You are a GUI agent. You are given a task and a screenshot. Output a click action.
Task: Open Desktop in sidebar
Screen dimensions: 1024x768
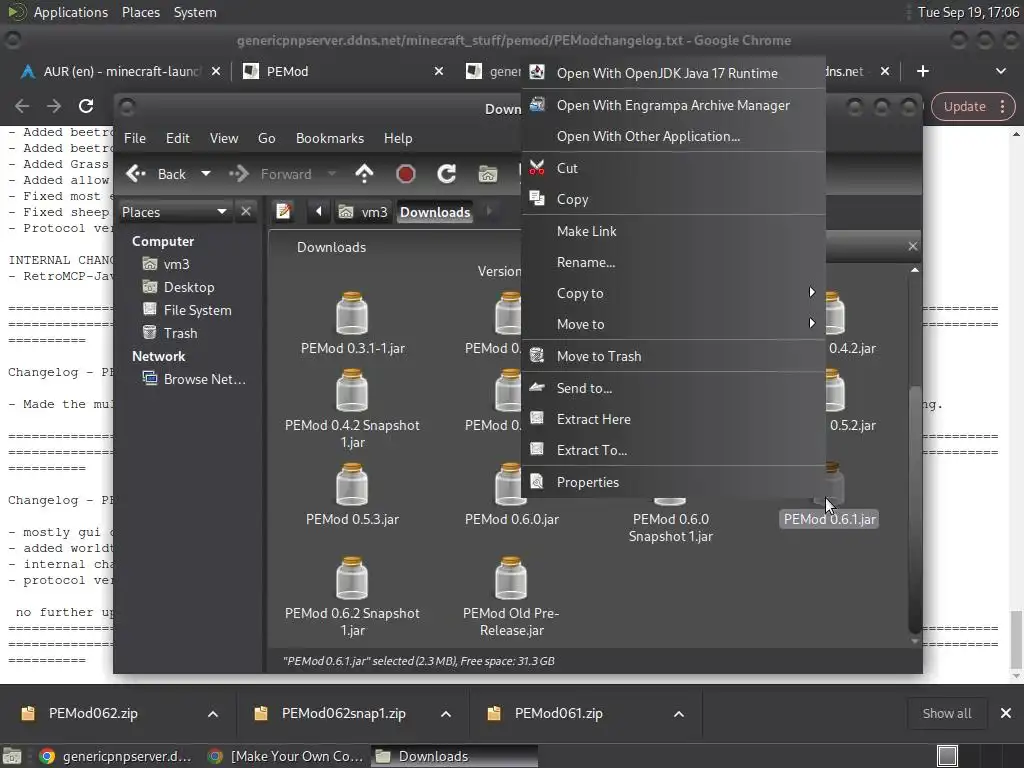[179, 287]
